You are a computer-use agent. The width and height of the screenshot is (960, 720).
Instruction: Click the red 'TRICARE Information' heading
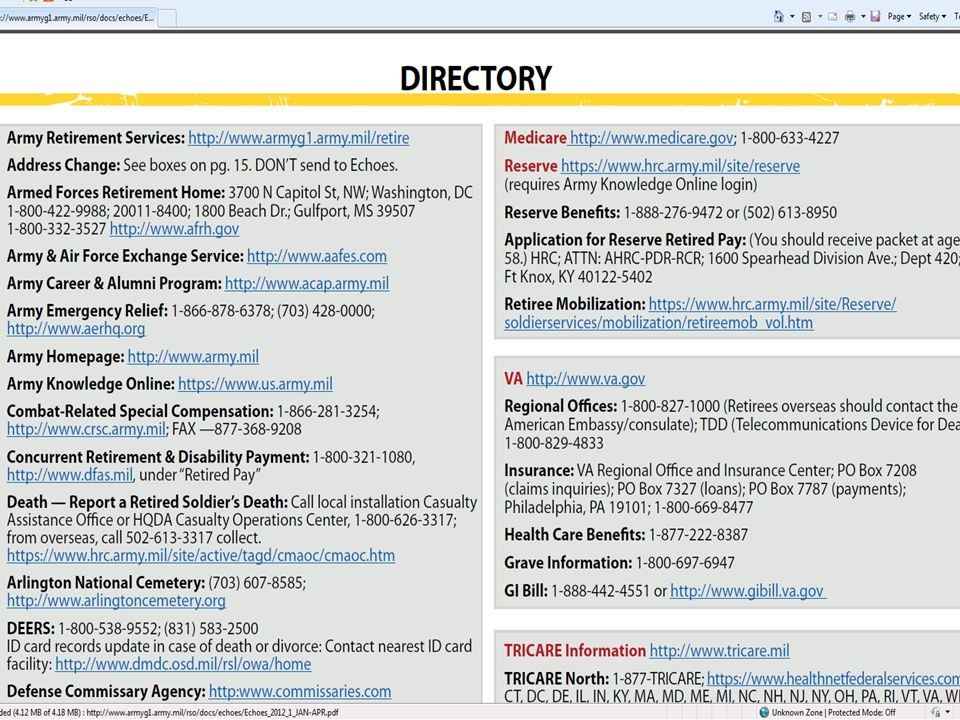[575, 651]
